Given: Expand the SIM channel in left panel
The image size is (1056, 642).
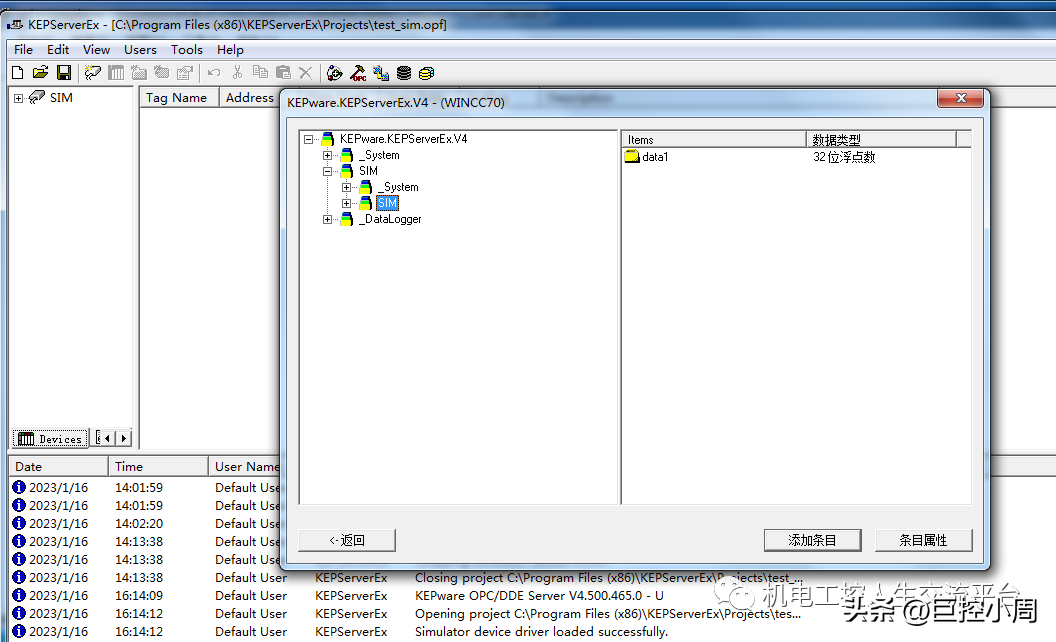Looking at the screenshot, I should point(18,98).
